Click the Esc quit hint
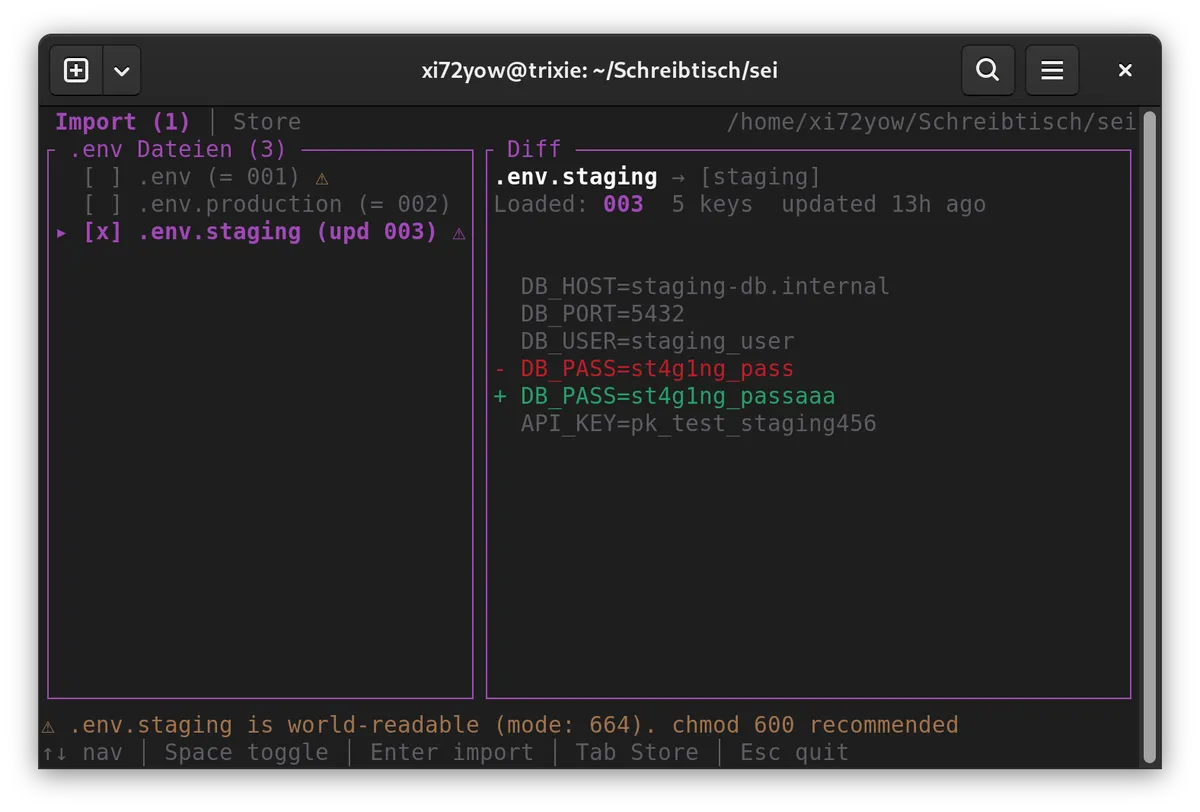Viewport: 1200px width, 812px height. (x=794, y=752)
